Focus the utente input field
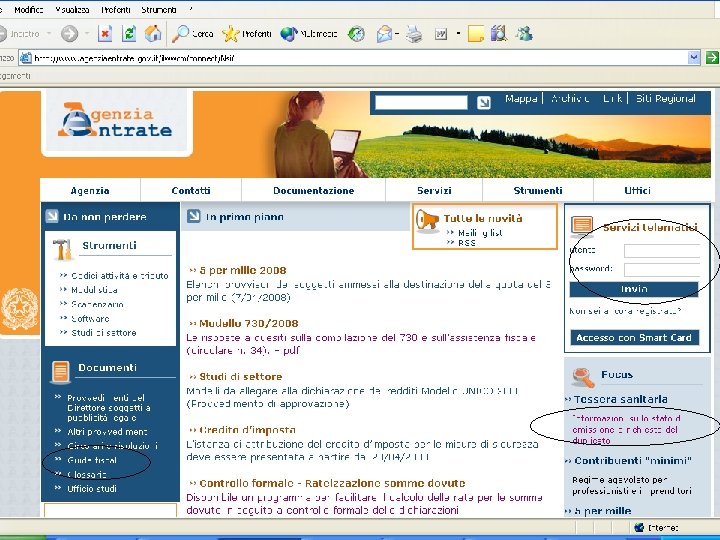The height and width of the screenshot is (540, 720). click(x=662, y=251)
